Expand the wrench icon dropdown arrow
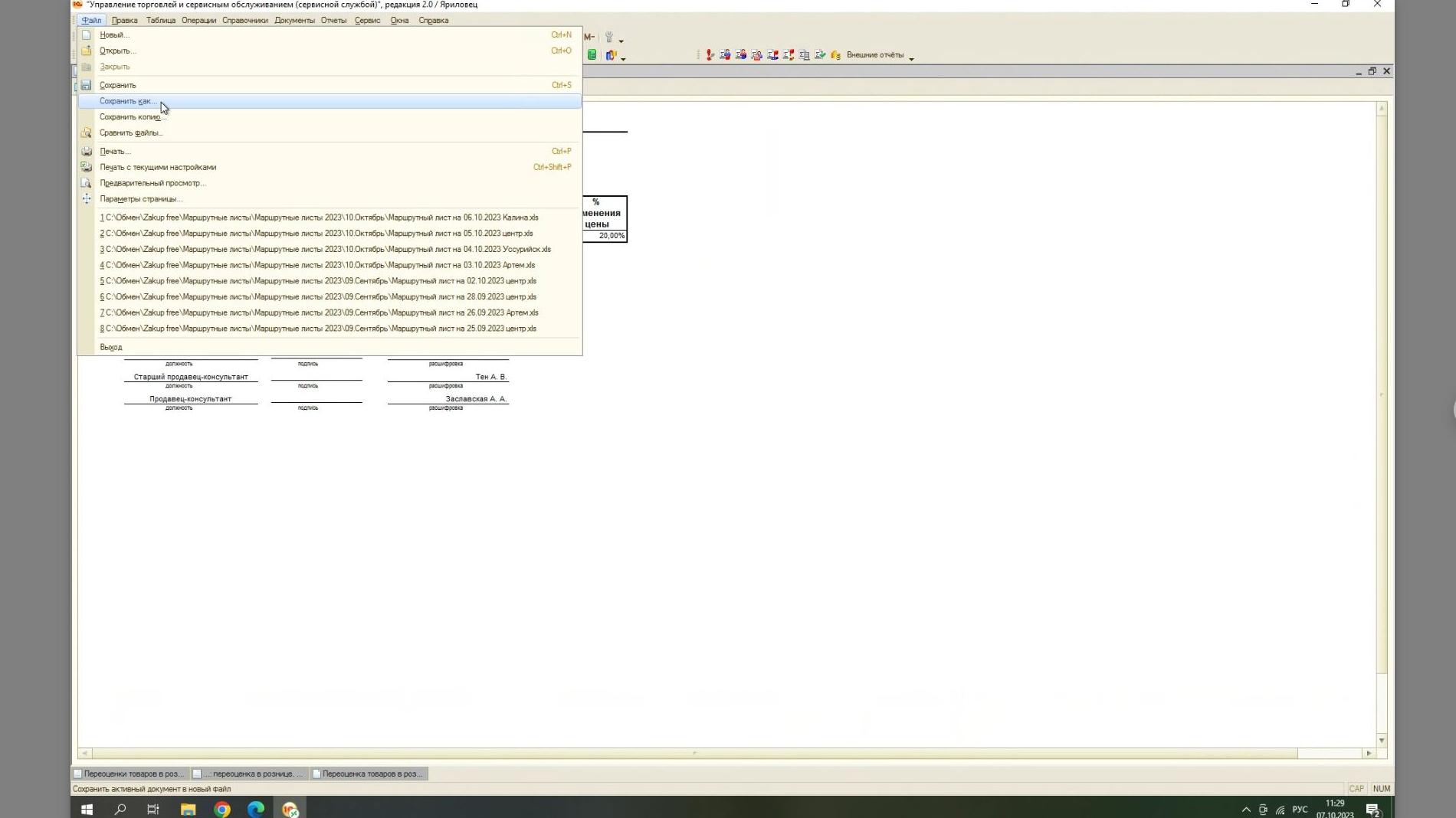The height and width of the screenshot is (818, 1456). pos(621,41)
